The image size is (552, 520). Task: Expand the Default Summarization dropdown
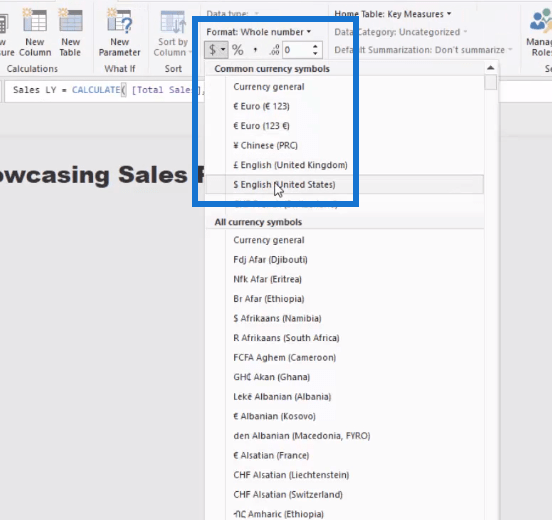click(423, 50)
